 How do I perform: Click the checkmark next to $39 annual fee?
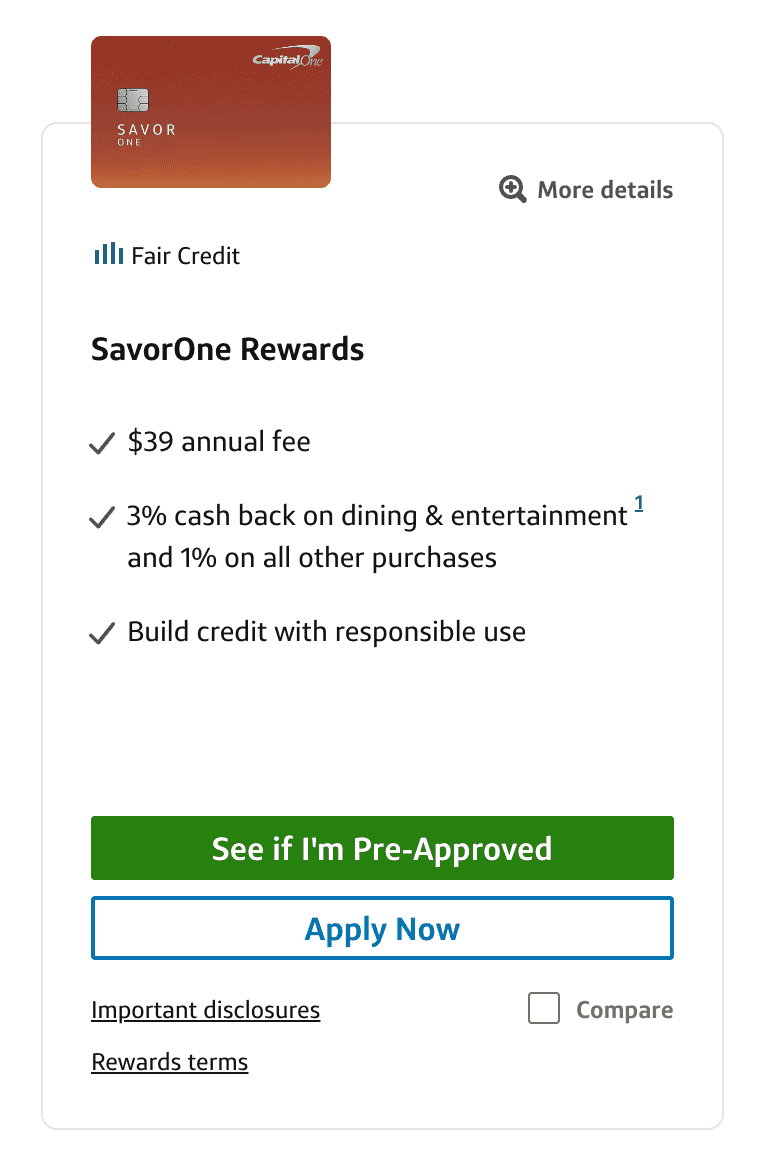tap(102, 443)
